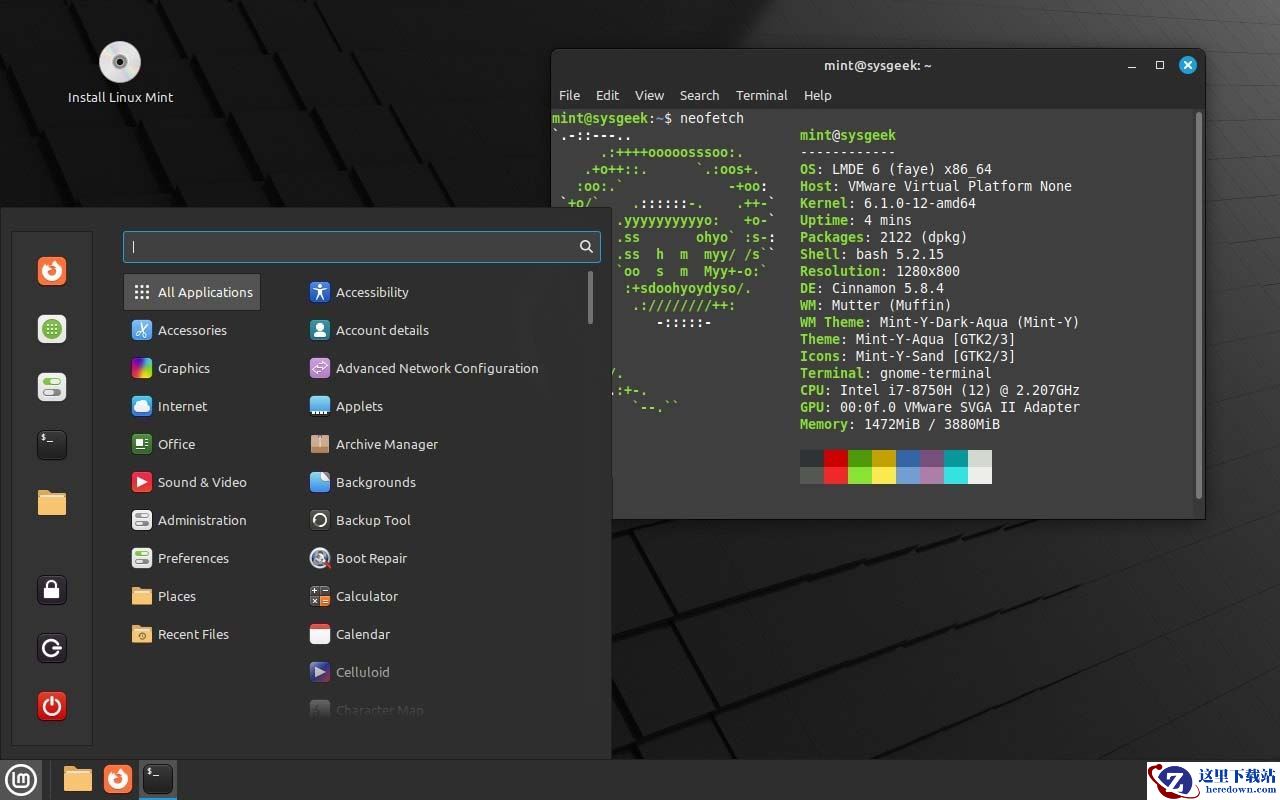Click the "Resolution: 1280x800" line

coord(880,271)
